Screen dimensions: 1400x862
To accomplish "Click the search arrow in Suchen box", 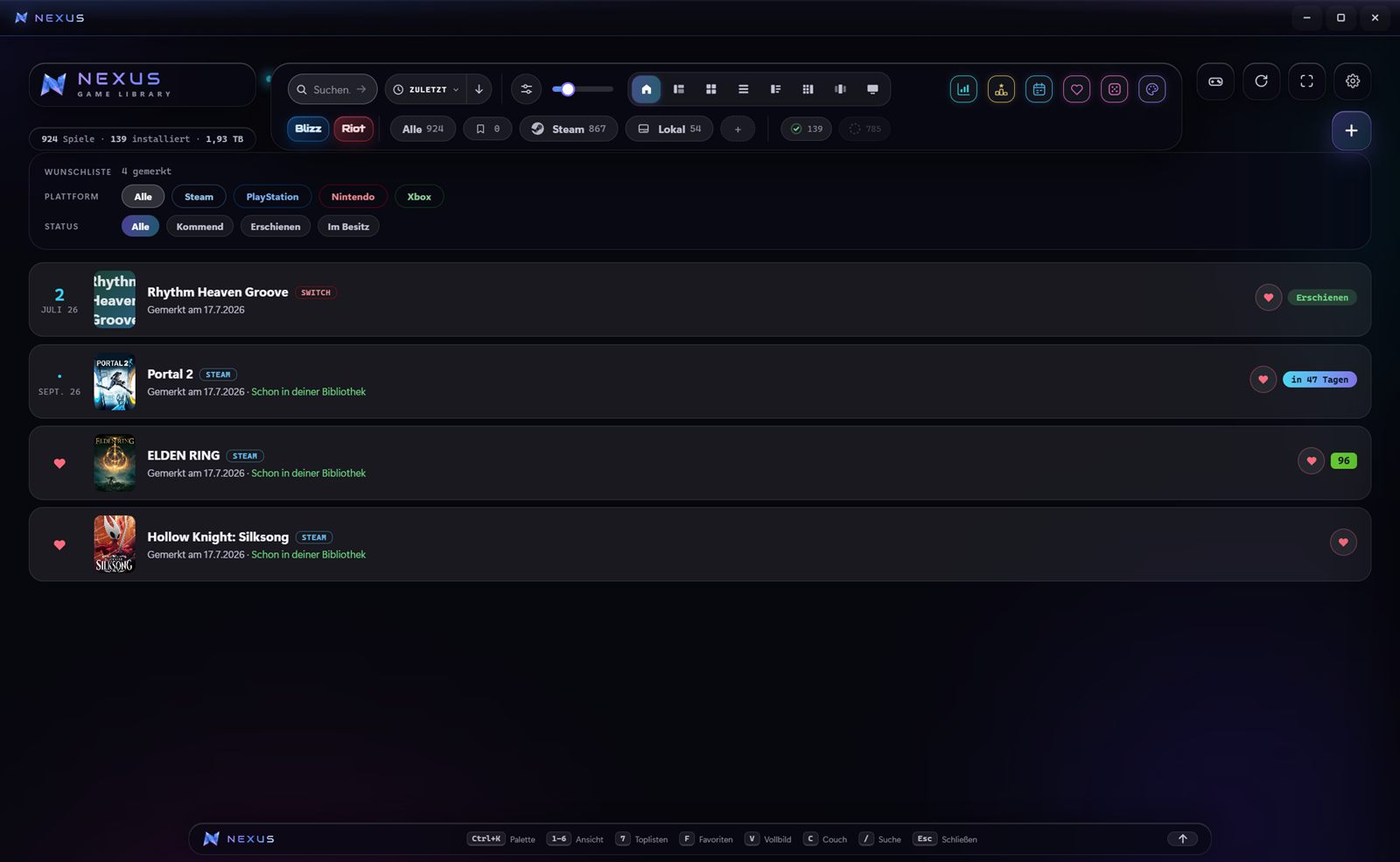I will [x=361, y=89].
